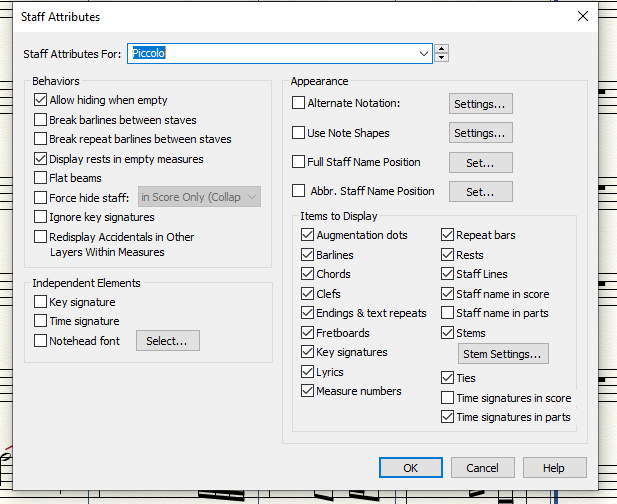The image size is (617, 504).
Task: Click the staff selector down arrow
Action: 442,58
